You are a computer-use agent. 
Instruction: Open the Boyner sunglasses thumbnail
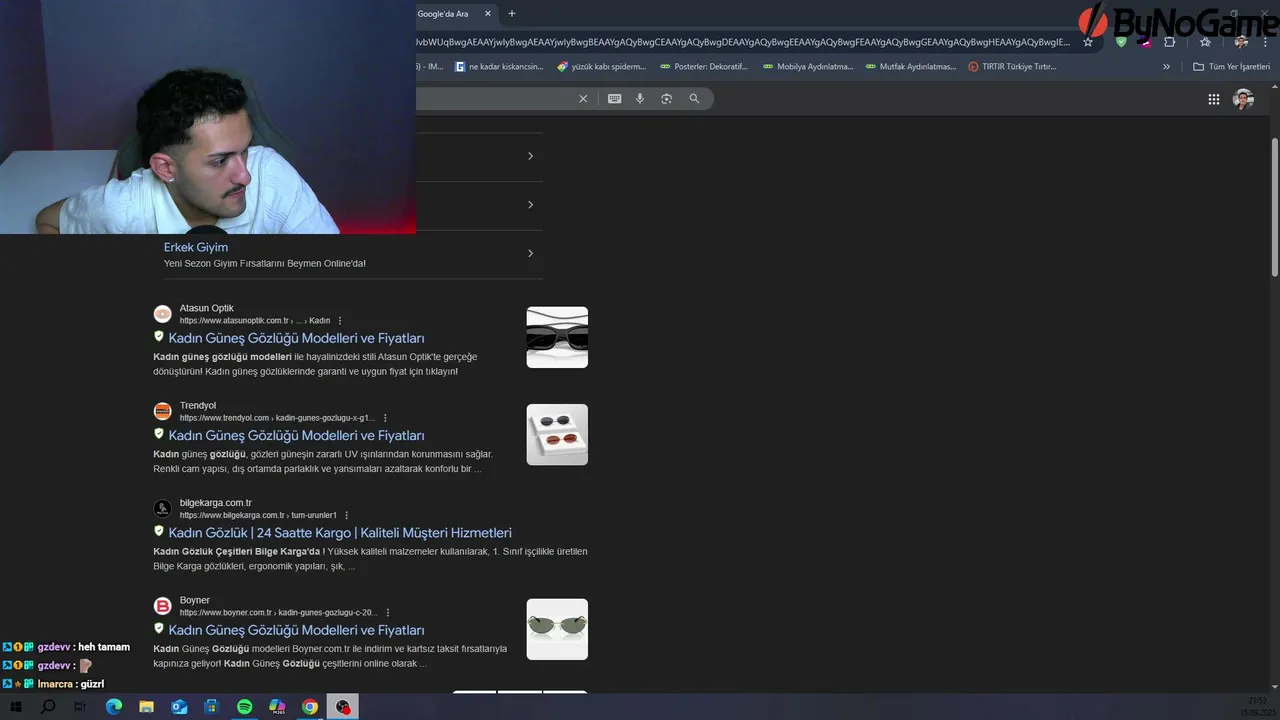557,629
